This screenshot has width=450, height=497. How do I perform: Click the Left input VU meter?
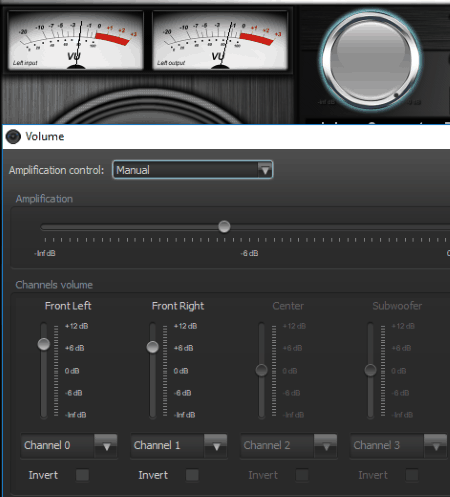(76, 40)
